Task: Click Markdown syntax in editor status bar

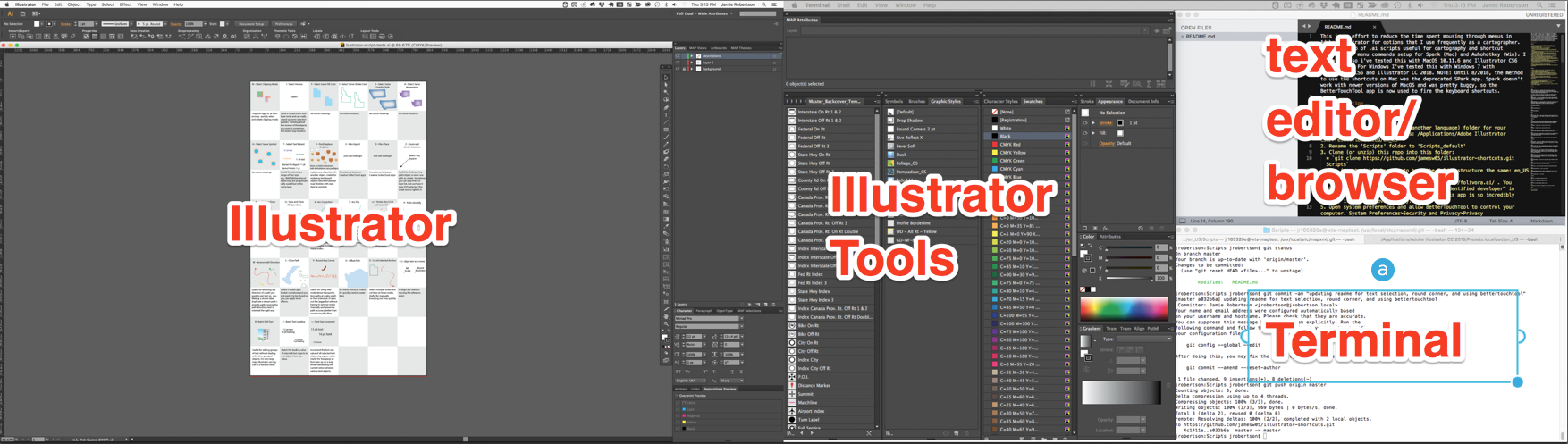Action: pos(1542,221)
